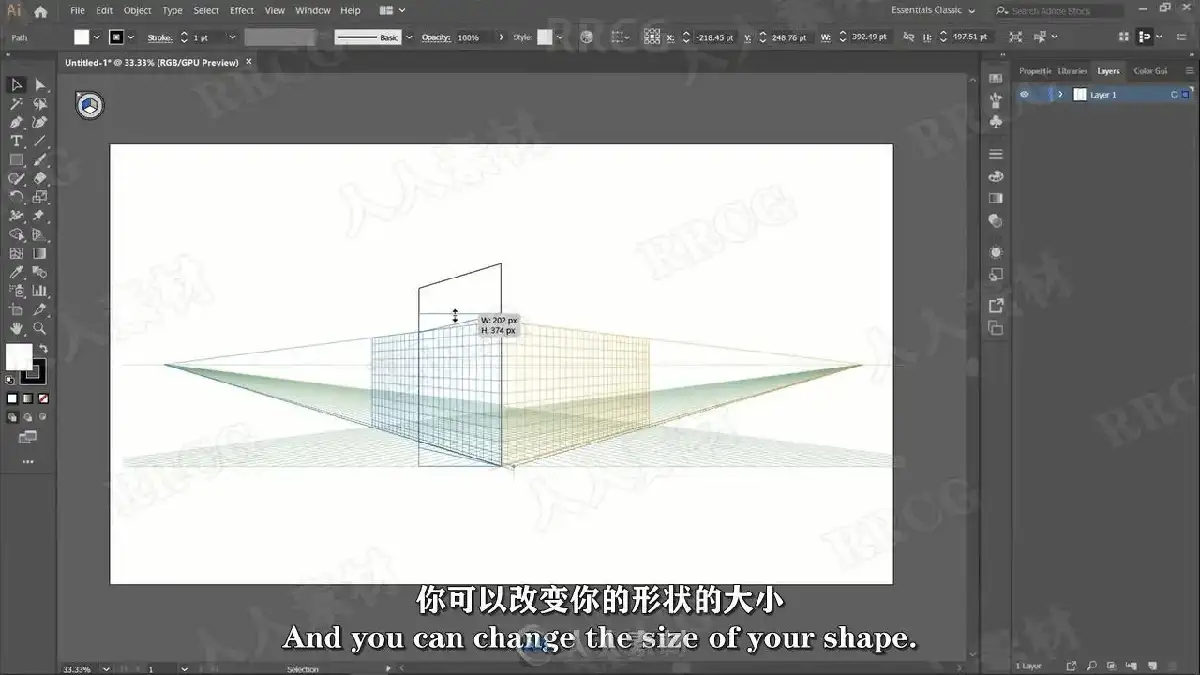
Task: Expand Layer 1 contents arrow
Action: [1060, 95]
